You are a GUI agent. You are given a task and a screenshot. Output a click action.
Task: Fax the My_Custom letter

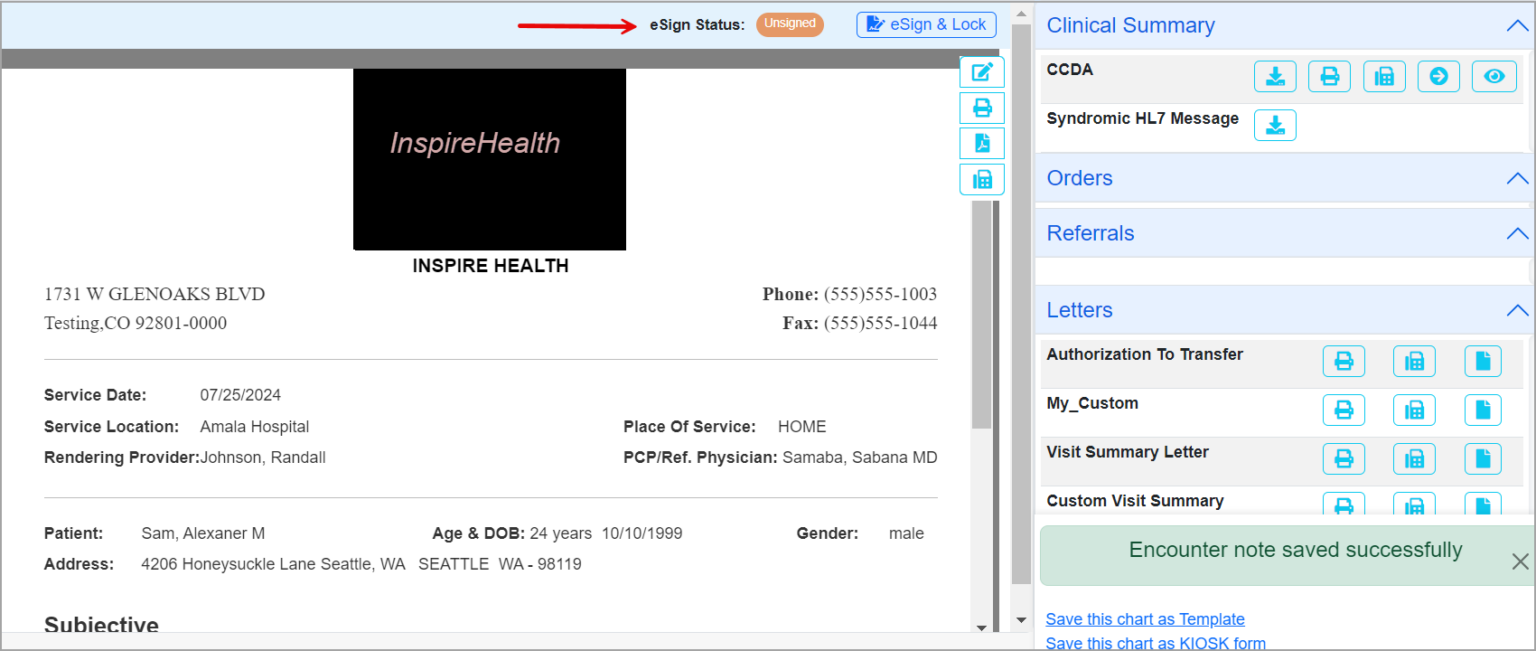tap(1414, 410)
